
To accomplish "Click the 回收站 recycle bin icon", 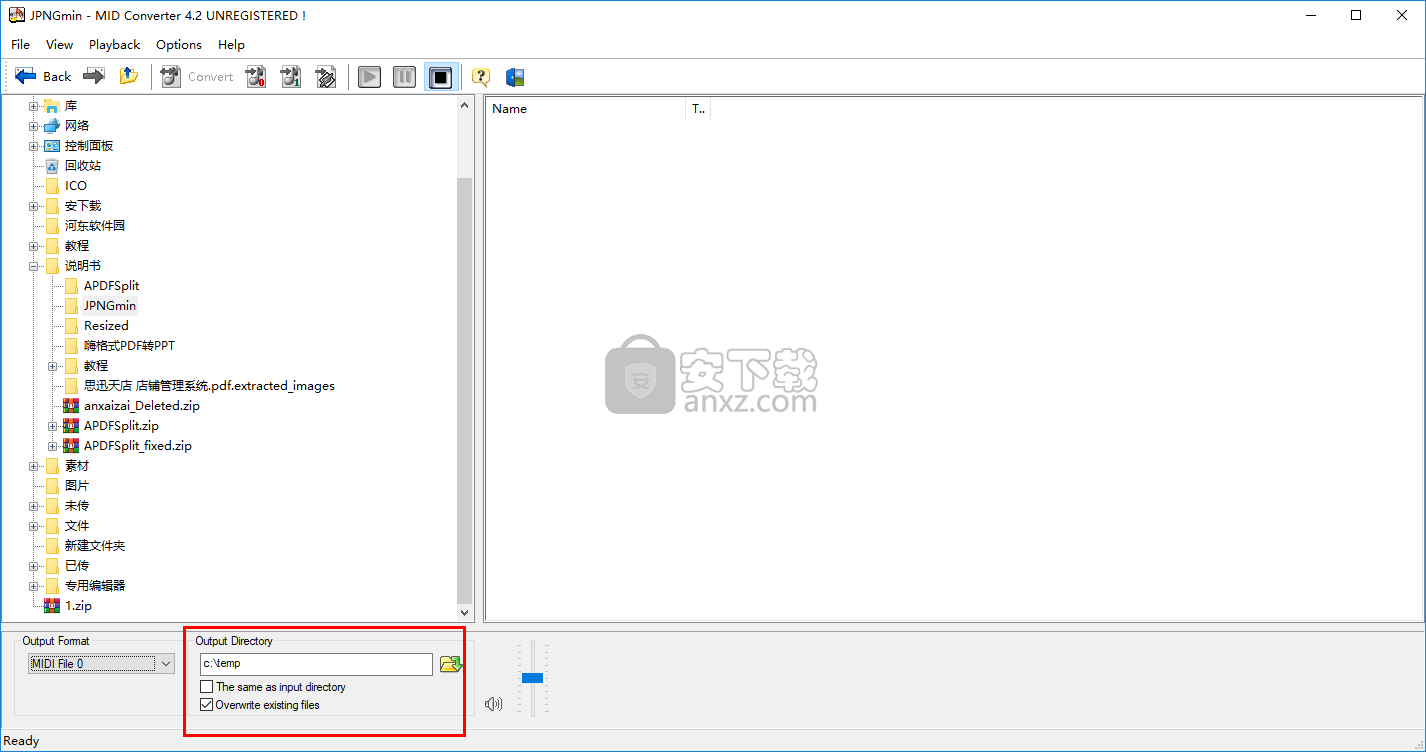I will tap(52, 166).
